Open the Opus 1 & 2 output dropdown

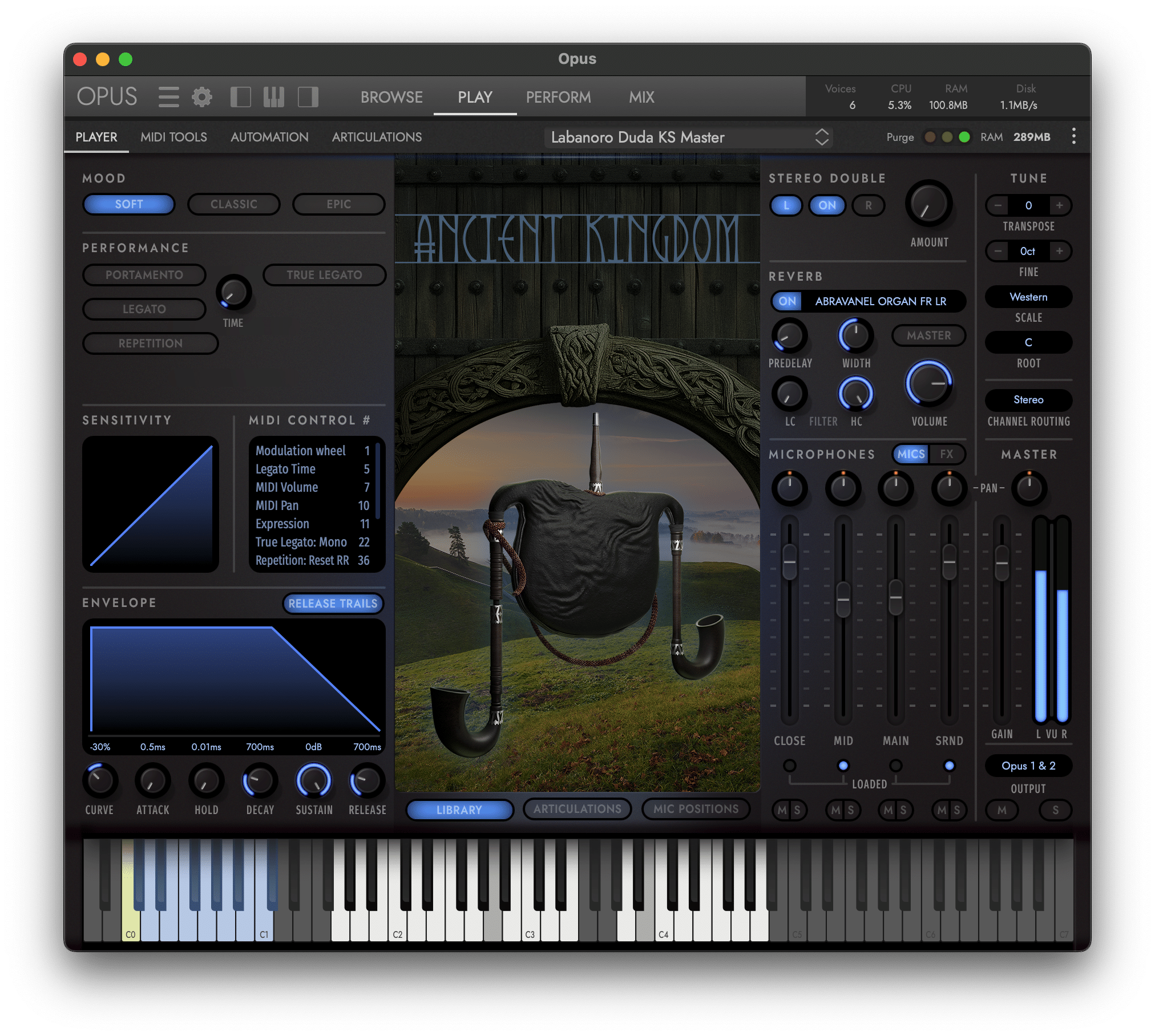(1028, 766)
